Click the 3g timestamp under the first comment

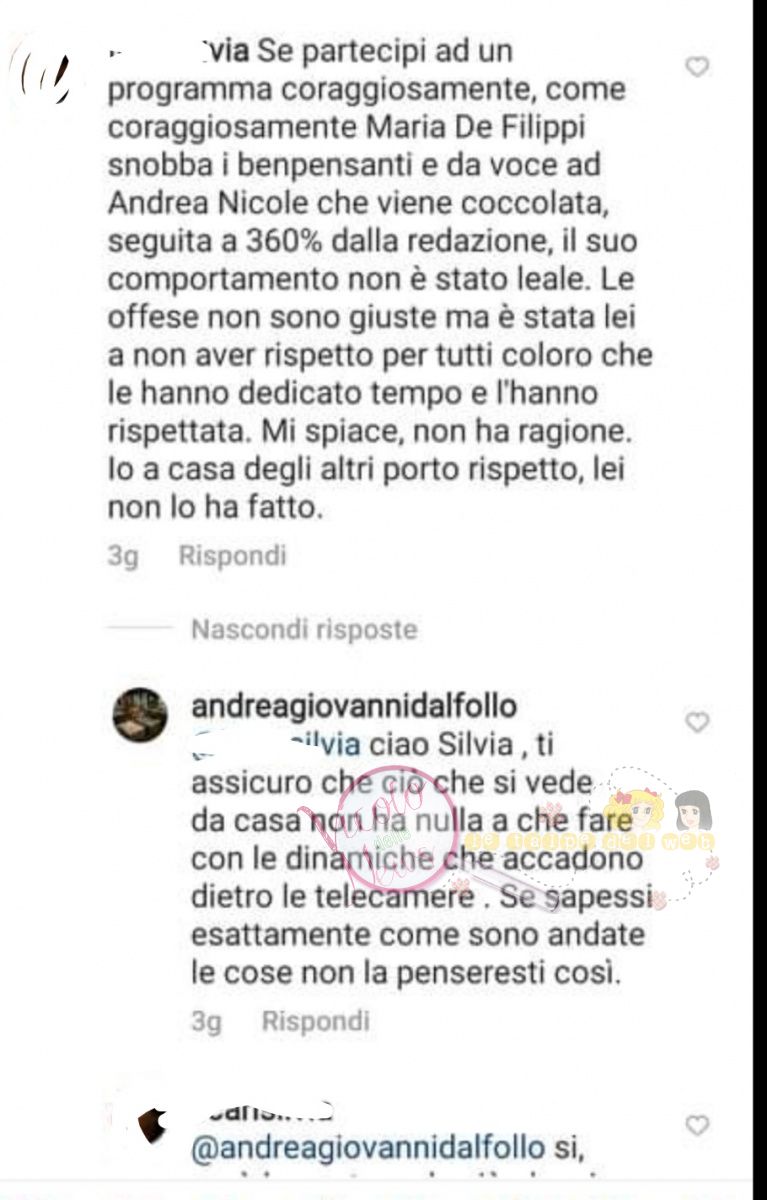(x=122, y=555)
